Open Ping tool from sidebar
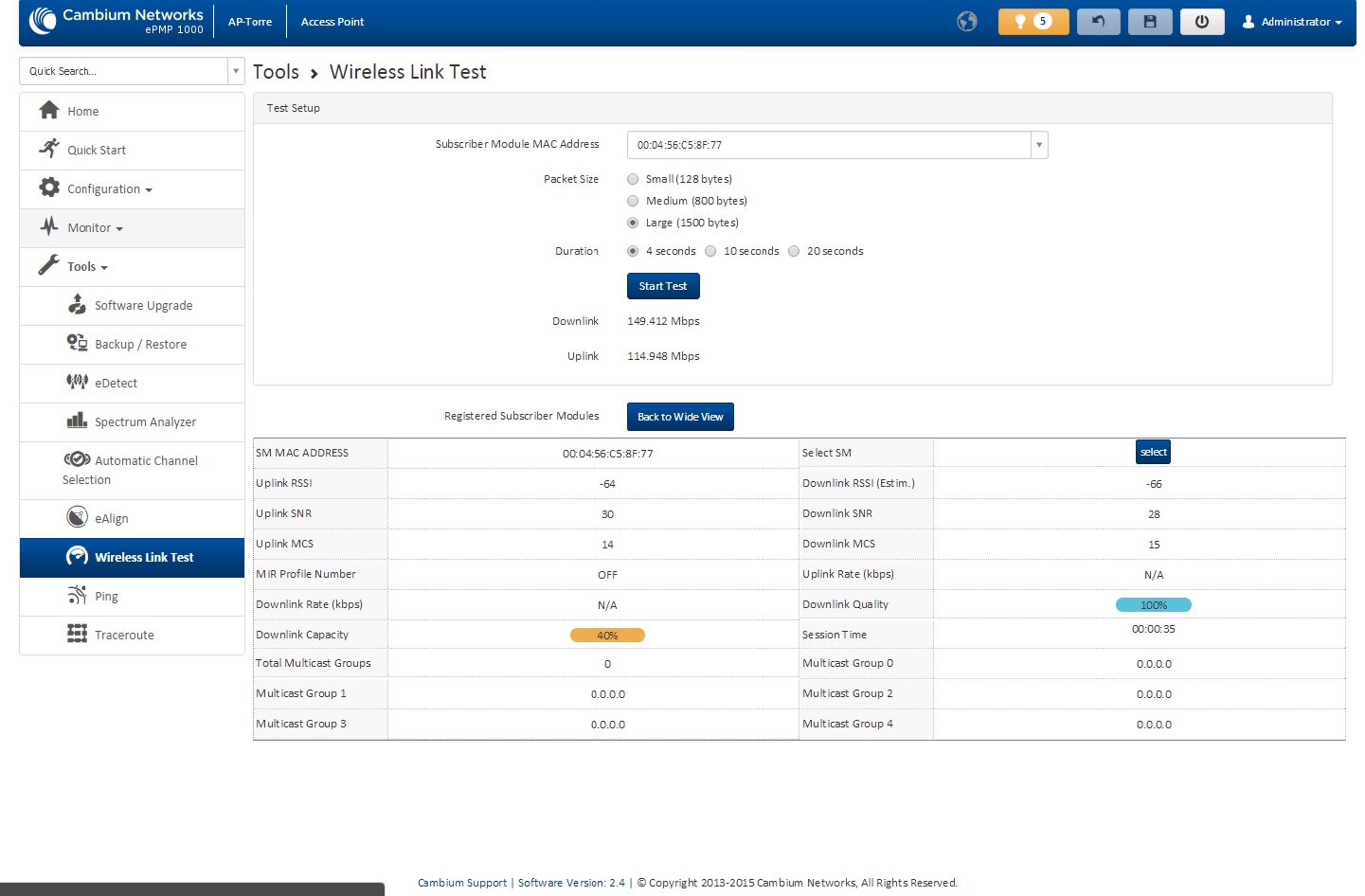Screen dimensions: 1365x896 (132, 597)
